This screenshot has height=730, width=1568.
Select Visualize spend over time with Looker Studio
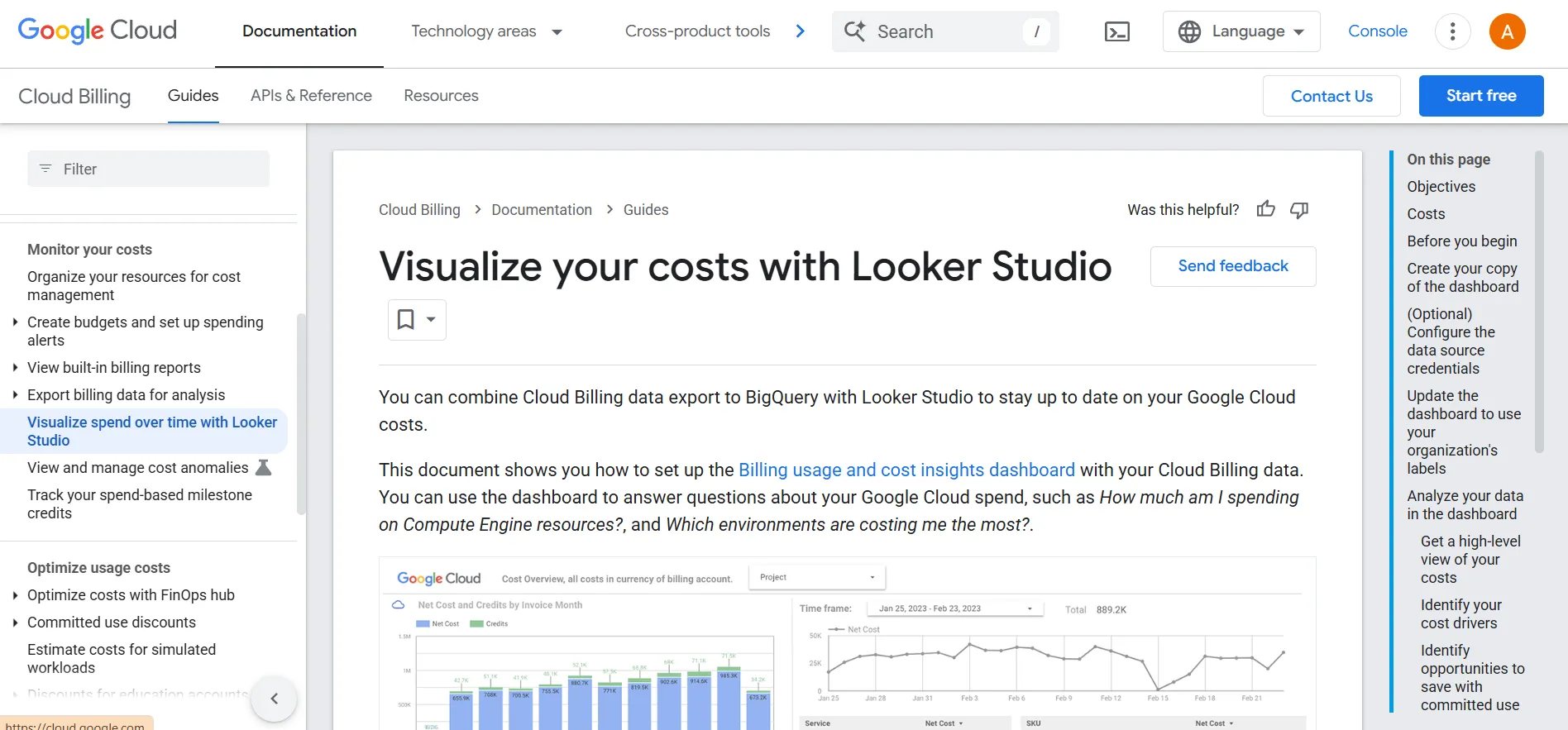click(x=152, y=431)
